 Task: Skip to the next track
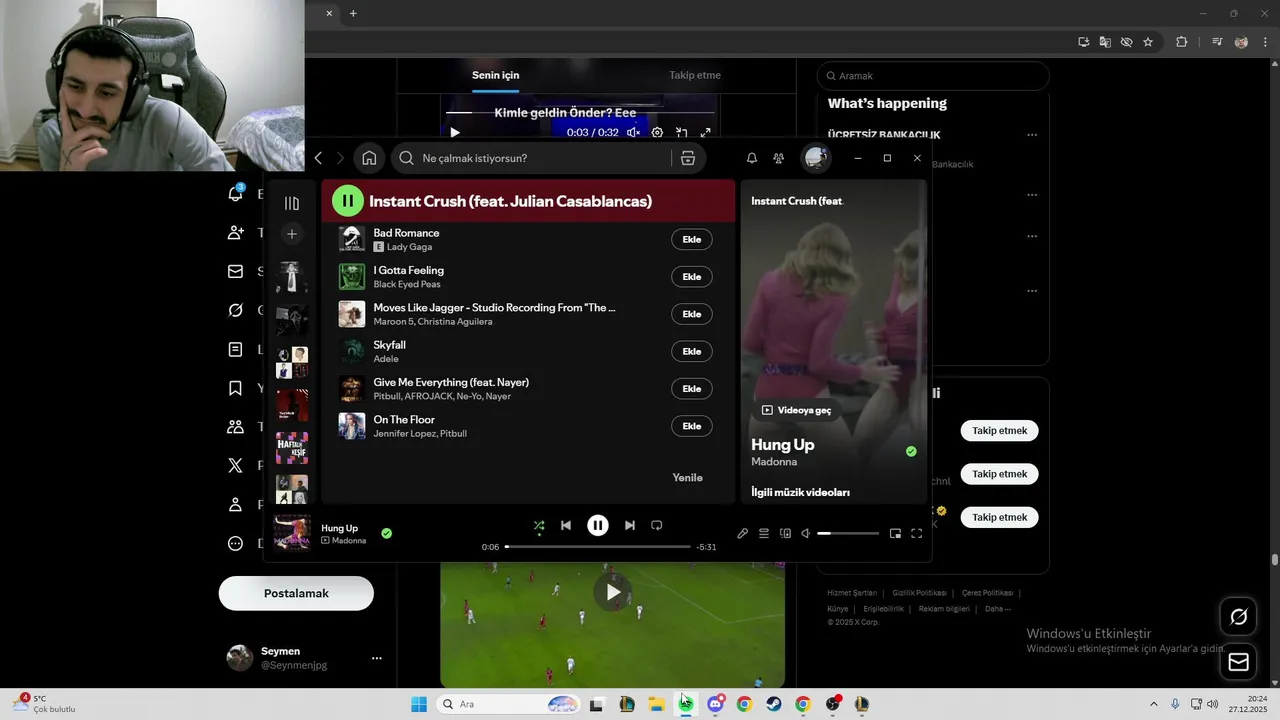click(x=630, y=525)
